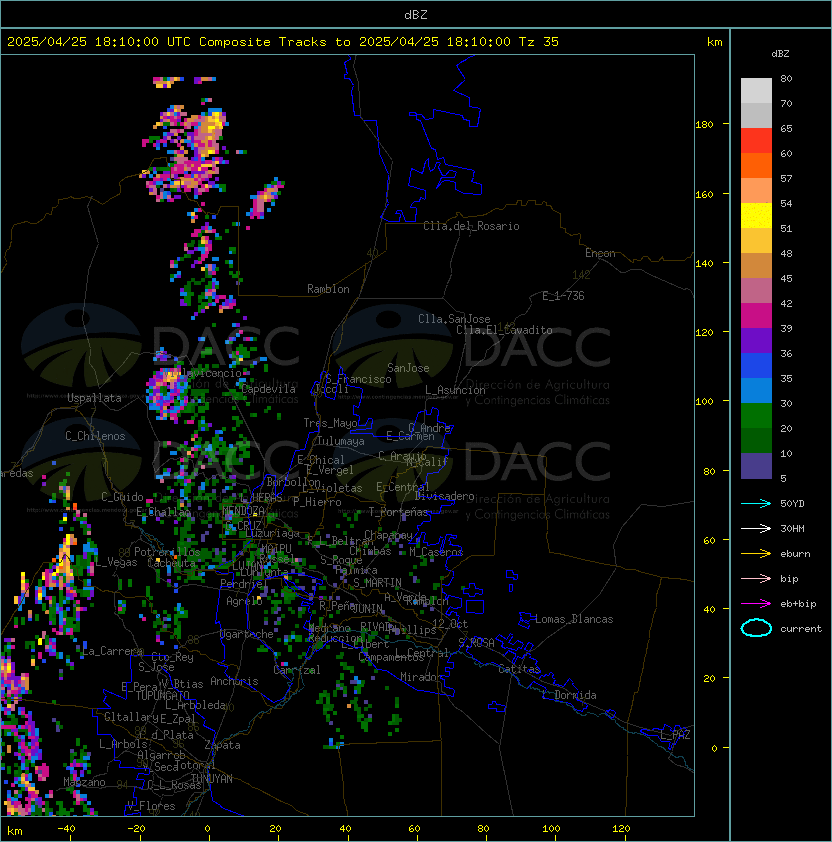This screenshot has width=832, height=842.
Task: Select the yellow eburn arrow symbol
Action: coord(756,554)
